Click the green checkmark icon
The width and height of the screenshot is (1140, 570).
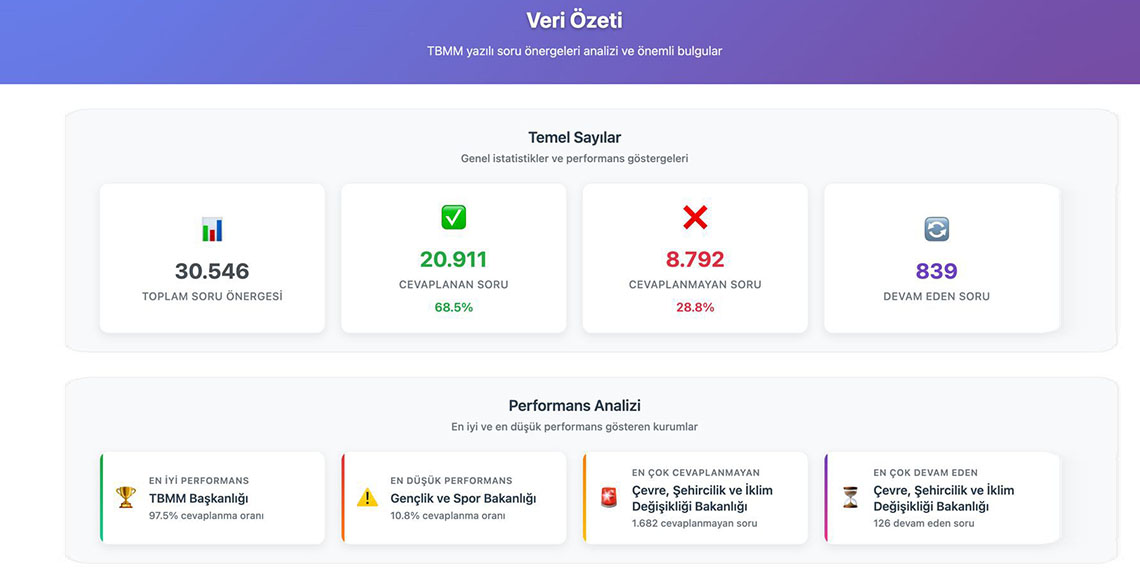[453, 217]
